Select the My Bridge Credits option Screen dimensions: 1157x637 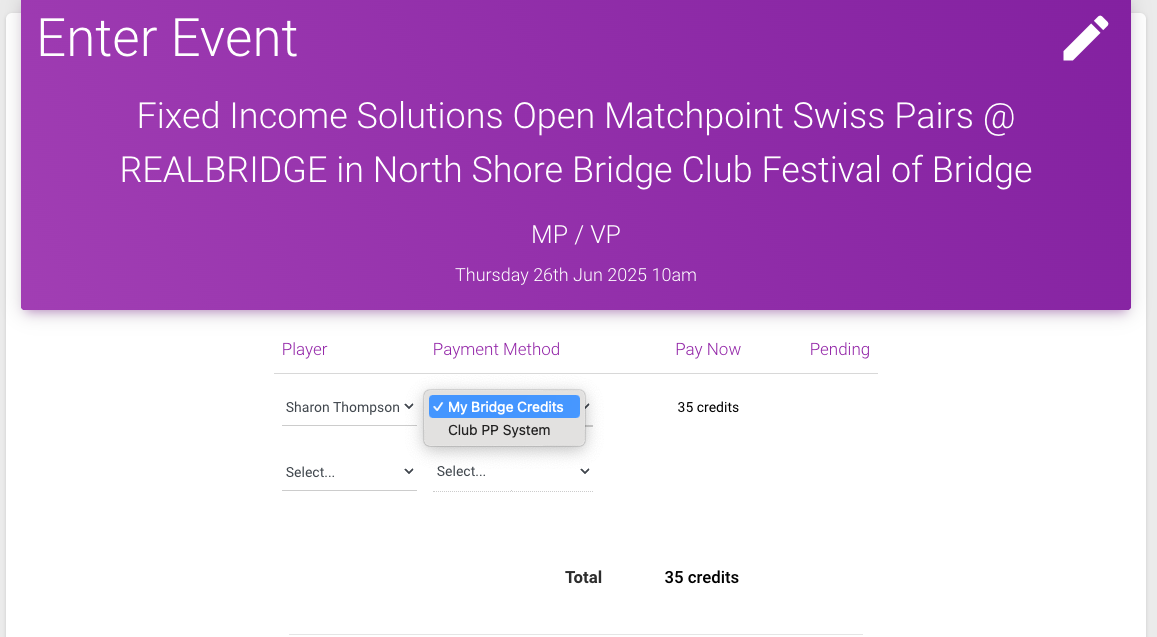pyautogui.click(x=505, y=407)
